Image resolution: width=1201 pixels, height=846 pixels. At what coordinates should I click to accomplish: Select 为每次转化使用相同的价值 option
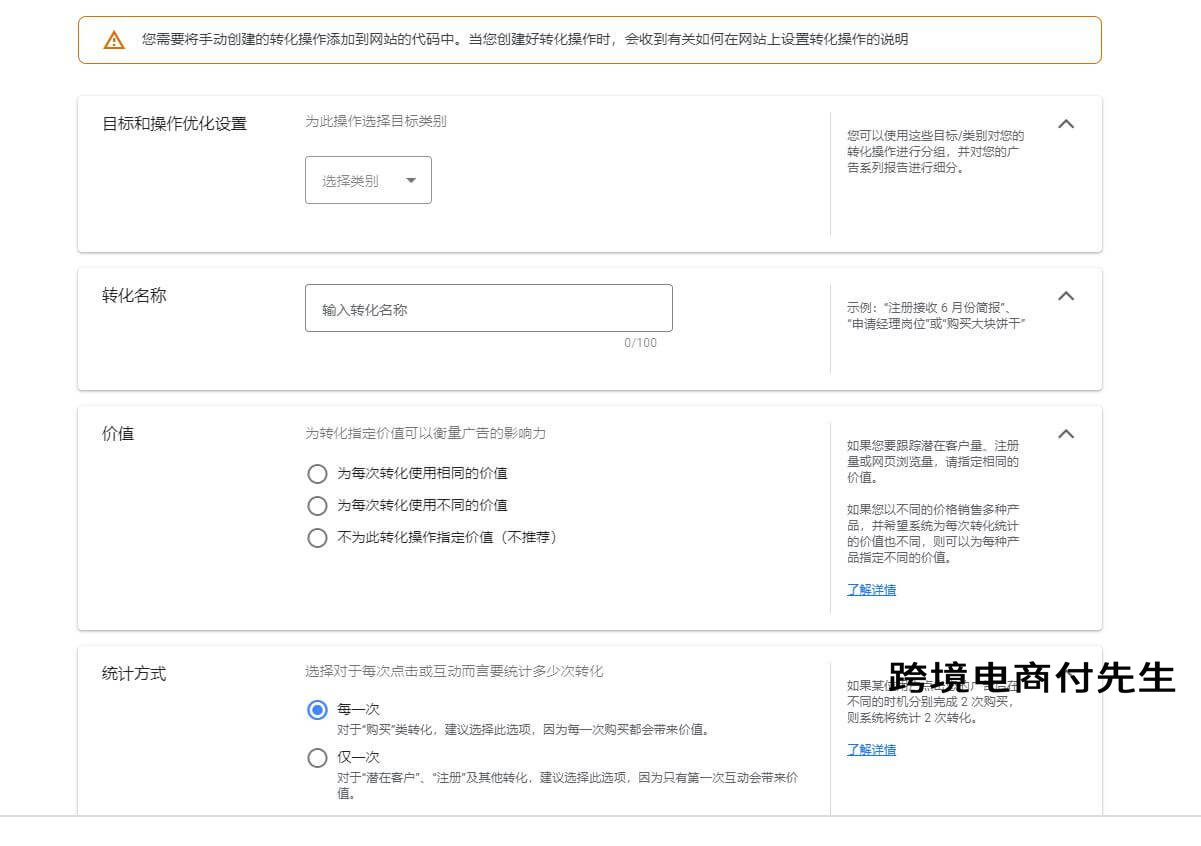pyautogui.click(x=317, y=474)
